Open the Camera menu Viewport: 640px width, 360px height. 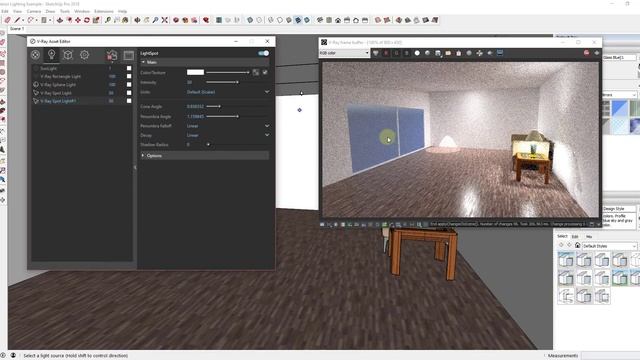[x=34, y=11]
